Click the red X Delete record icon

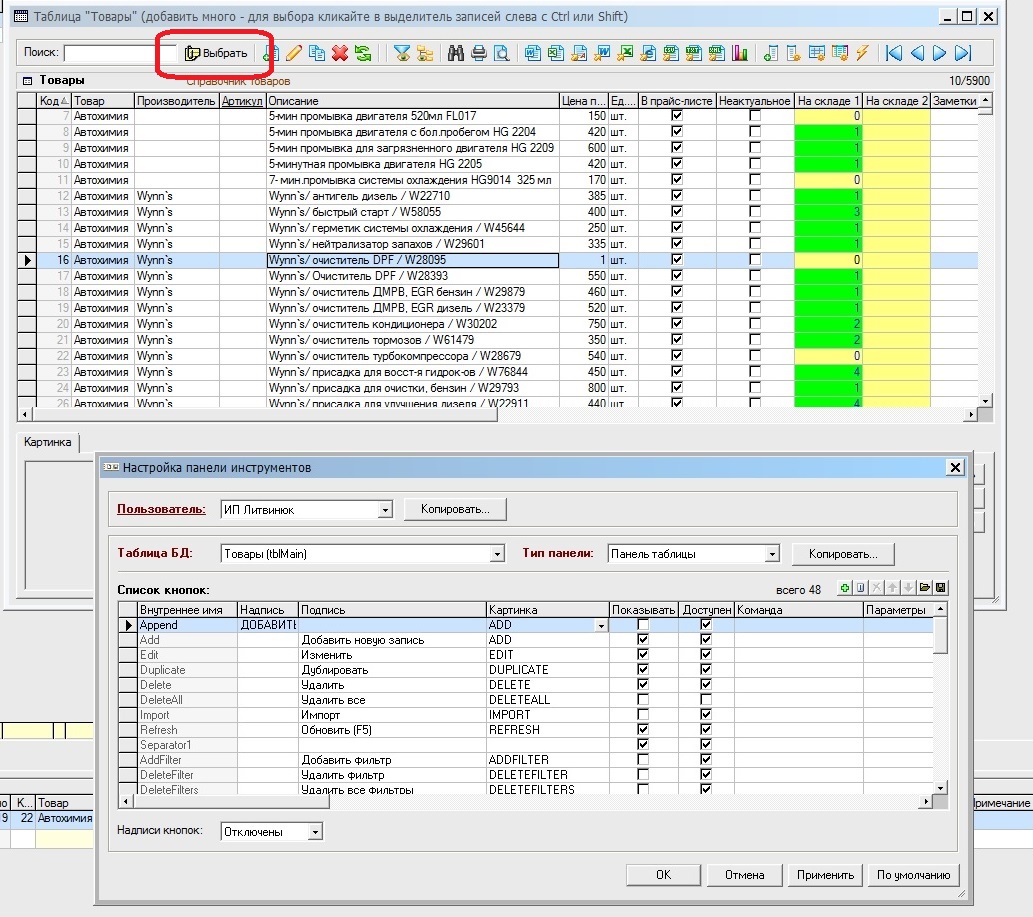(x=340, y=53)
